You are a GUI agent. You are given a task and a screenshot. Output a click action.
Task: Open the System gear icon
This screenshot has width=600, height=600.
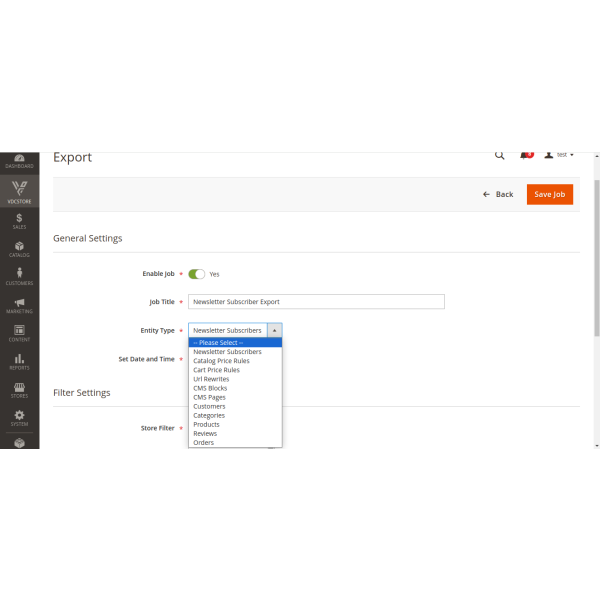pyautogui.click(x=19, y=417)
